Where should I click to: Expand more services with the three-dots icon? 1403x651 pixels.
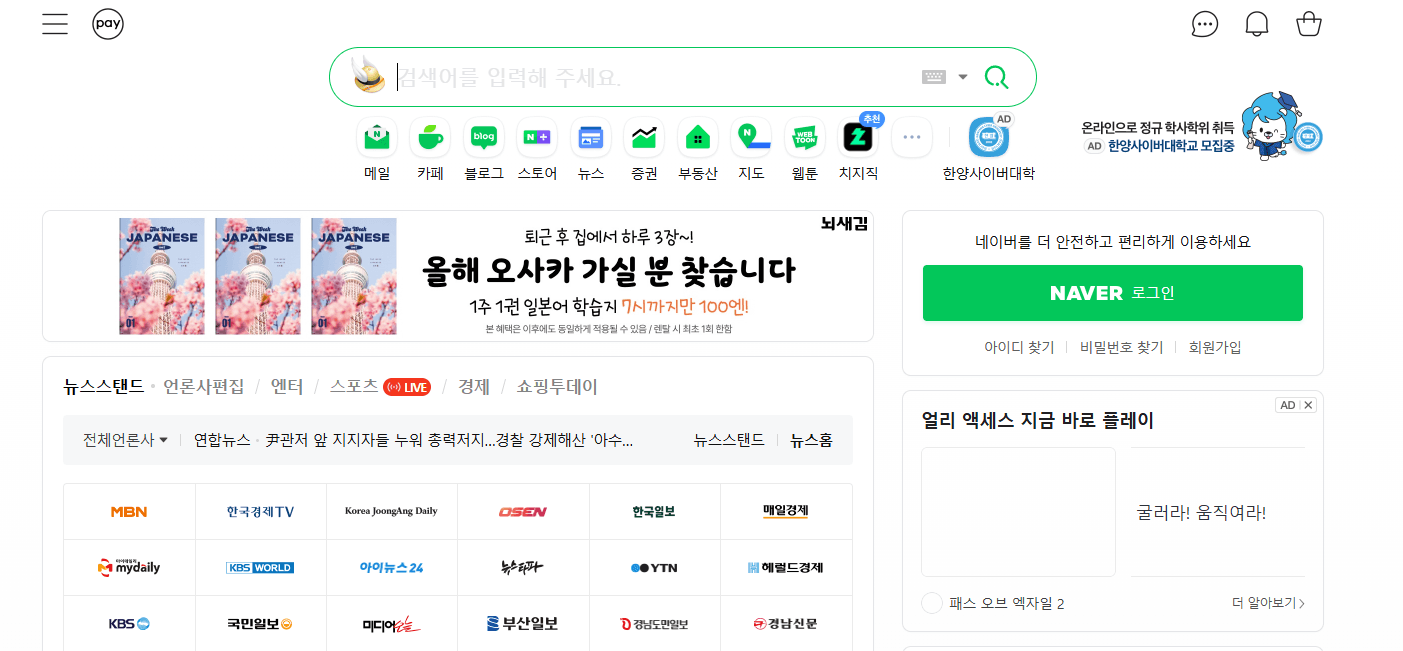912,137
